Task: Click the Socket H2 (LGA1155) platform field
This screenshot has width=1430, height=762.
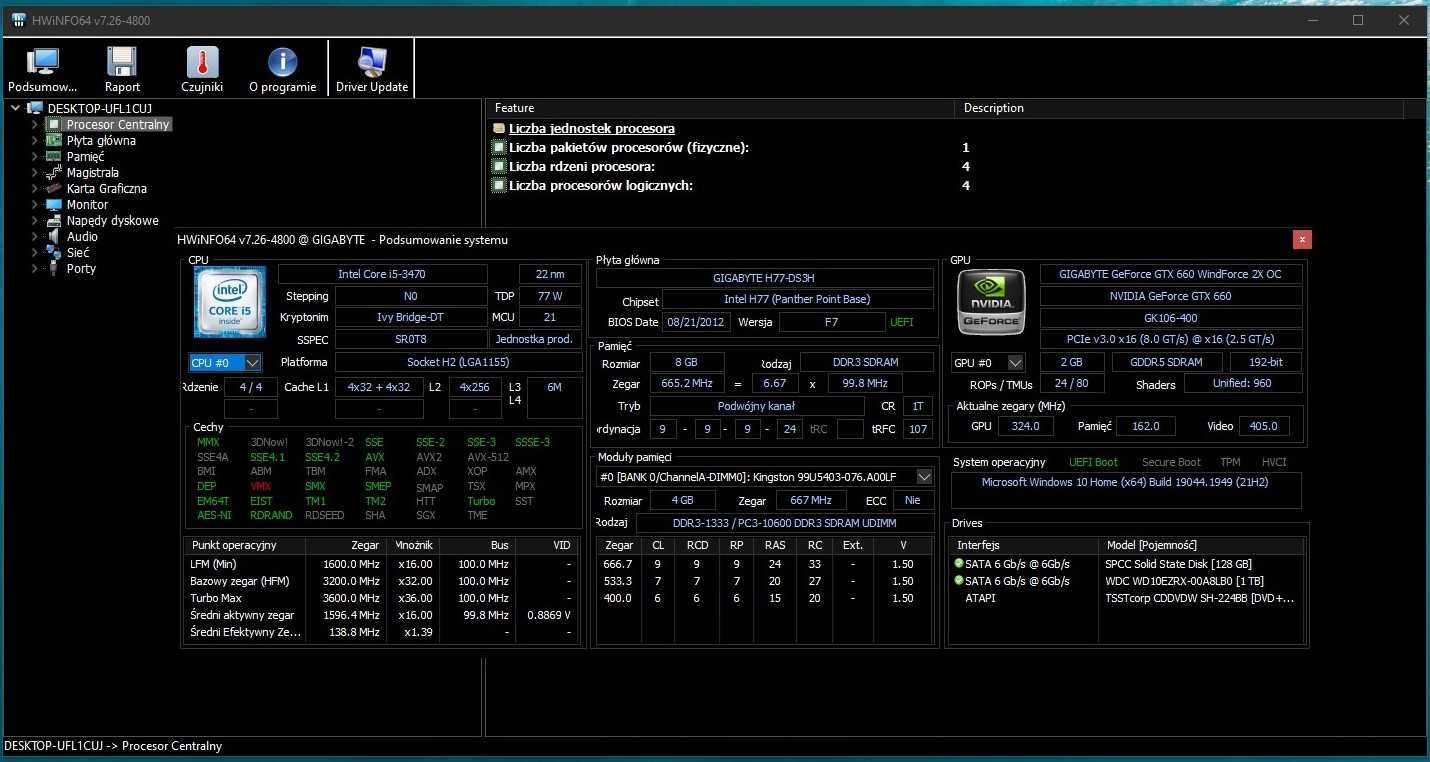Action: click(x=458, y=362)
